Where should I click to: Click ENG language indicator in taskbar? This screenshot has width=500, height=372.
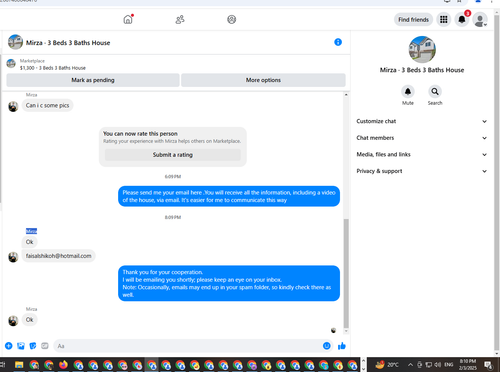click(449, 365)
